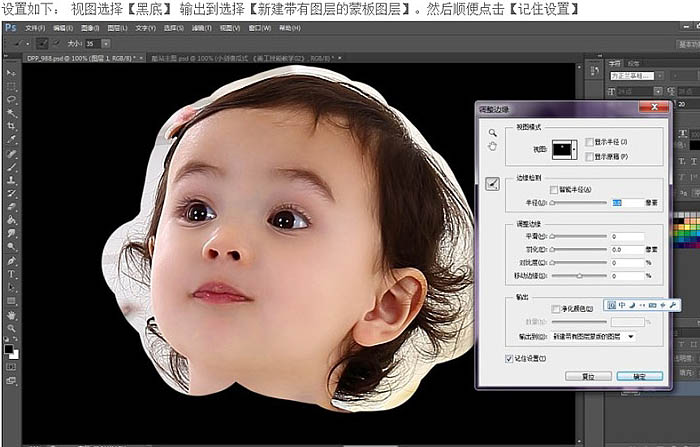Click the 复位 (Reset) button
The image size is (700, 447).
588,376
